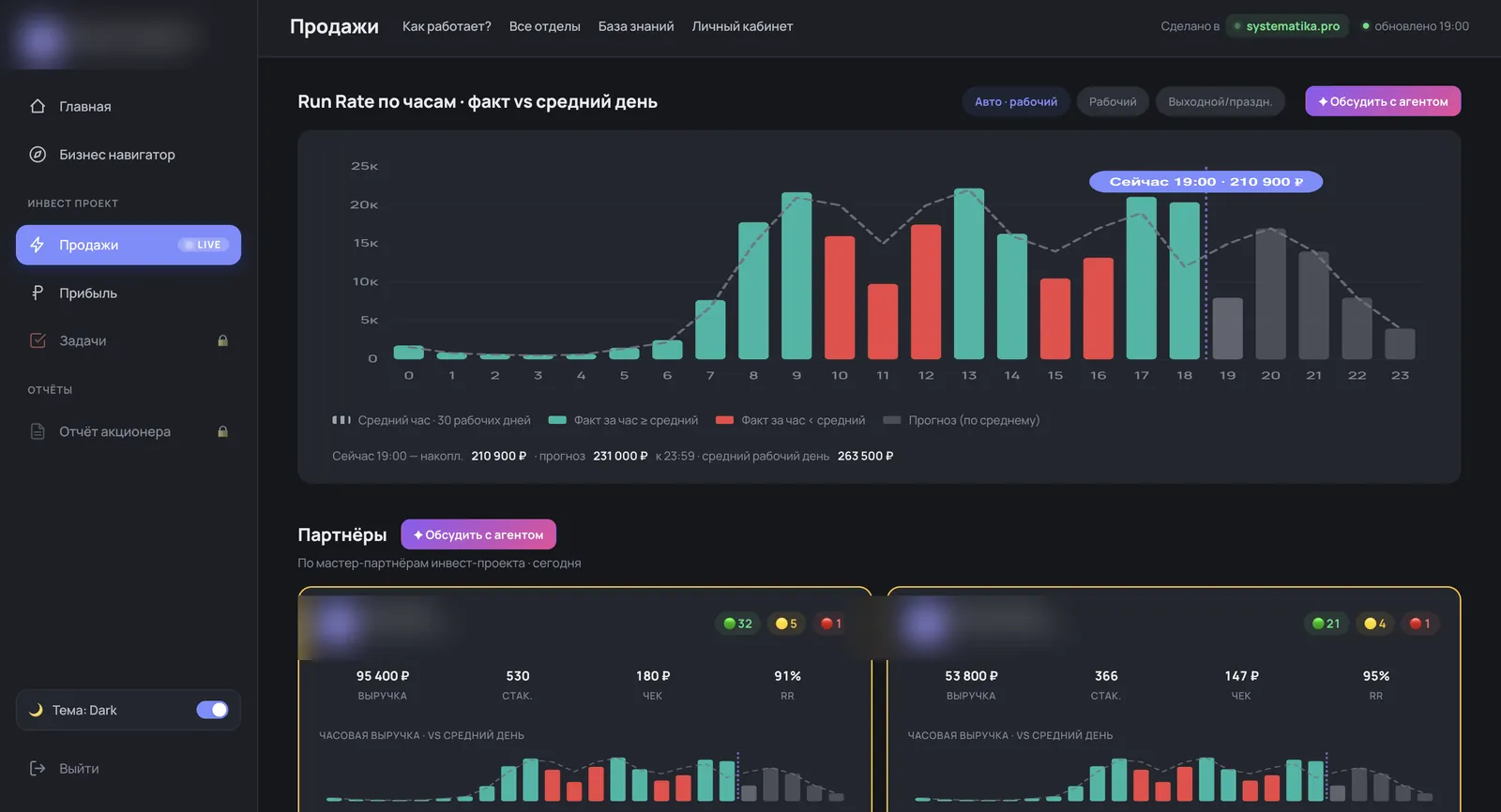Open the Как работает? top menu
Viewport: 1501px width, 812px height.
[x=447, y=26]
